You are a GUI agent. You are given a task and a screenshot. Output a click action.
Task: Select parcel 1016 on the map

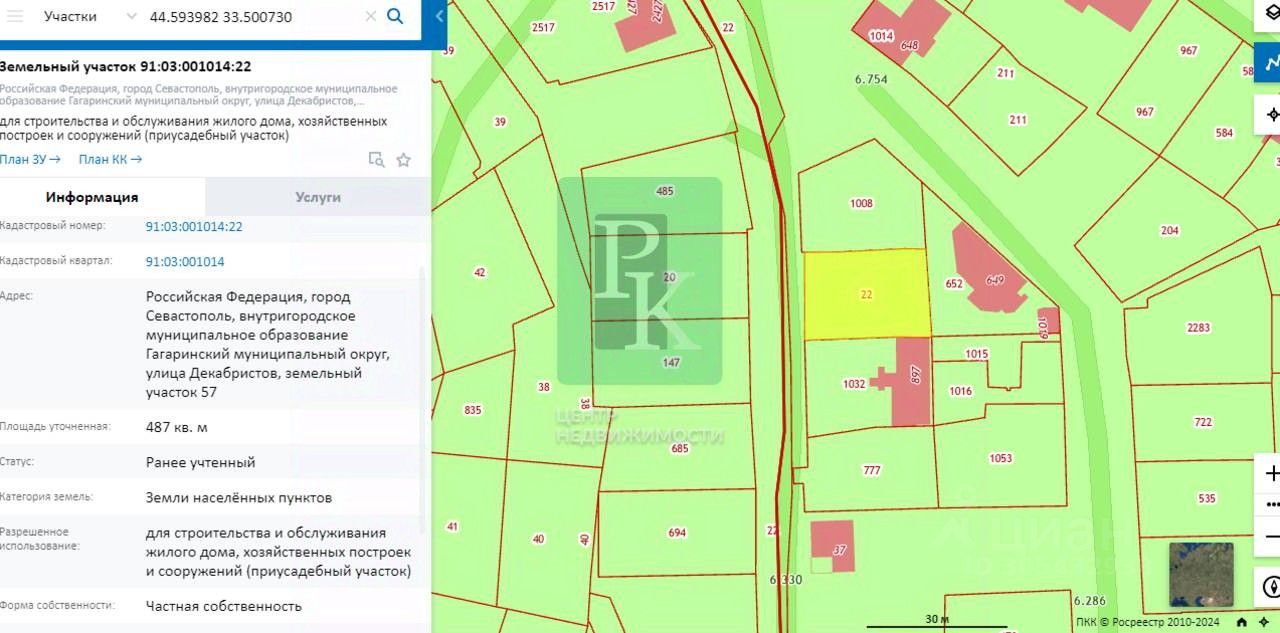click(x=960, y=391)
